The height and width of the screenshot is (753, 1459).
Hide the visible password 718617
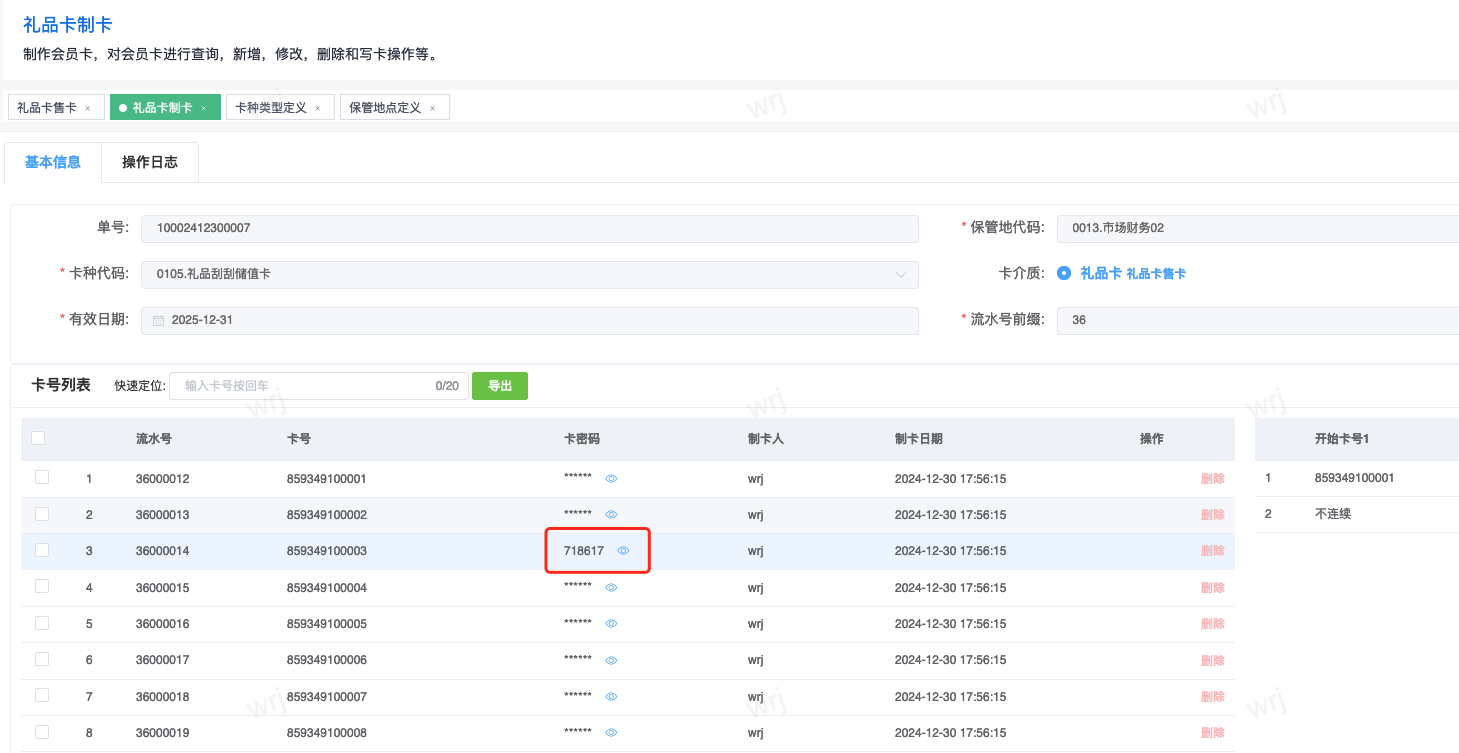[623, 551]
